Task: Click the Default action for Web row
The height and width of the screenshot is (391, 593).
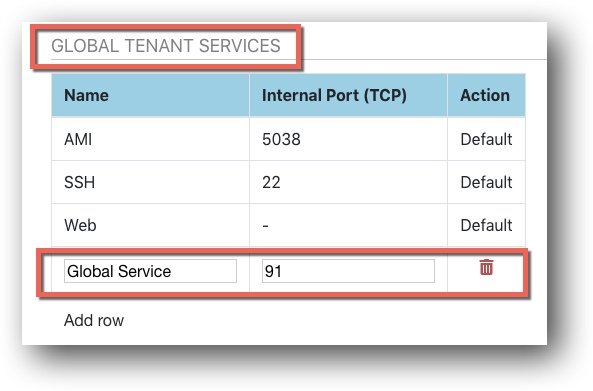Action: click(486, 225)
